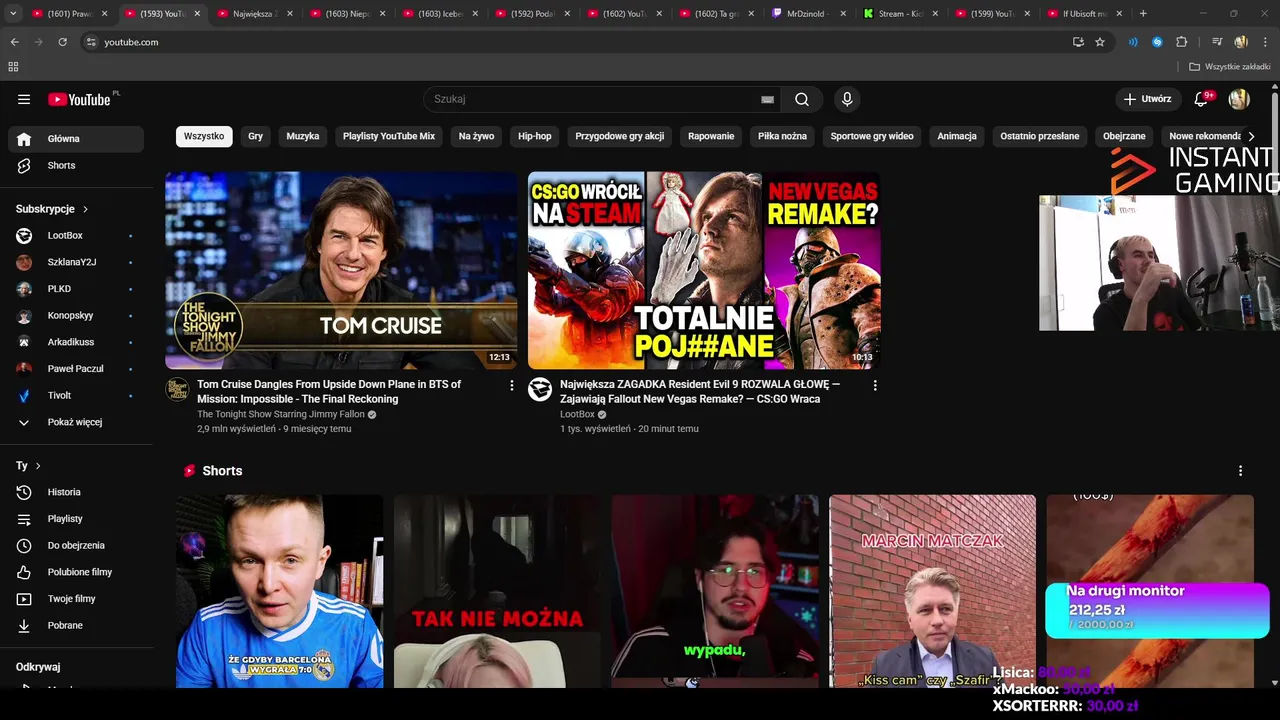Start voice search with the microphone icon
Screen dimensions: 1280x720
847,99
